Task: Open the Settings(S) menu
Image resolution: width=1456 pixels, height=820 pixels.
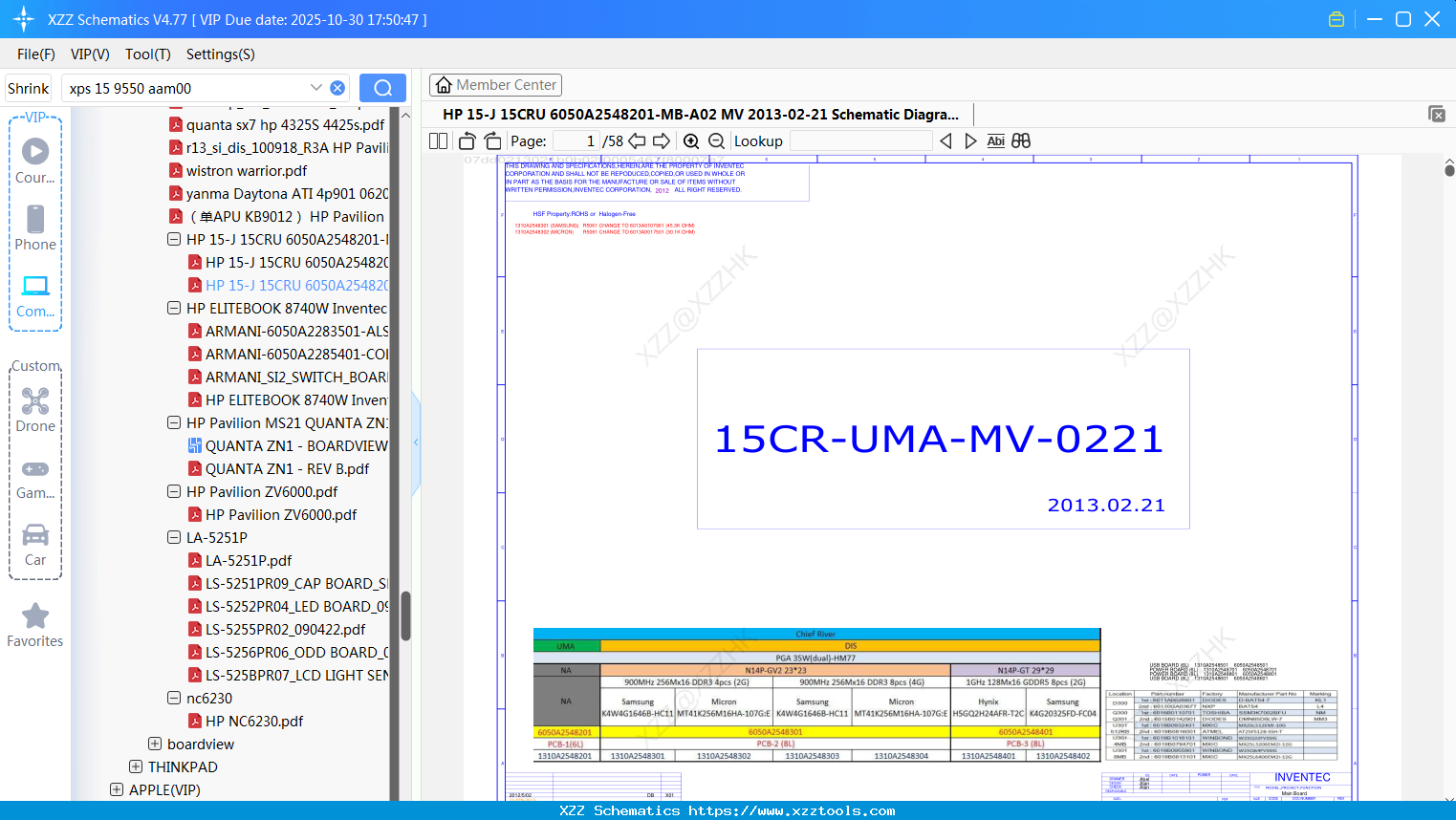Action: (x=221, y=54)
